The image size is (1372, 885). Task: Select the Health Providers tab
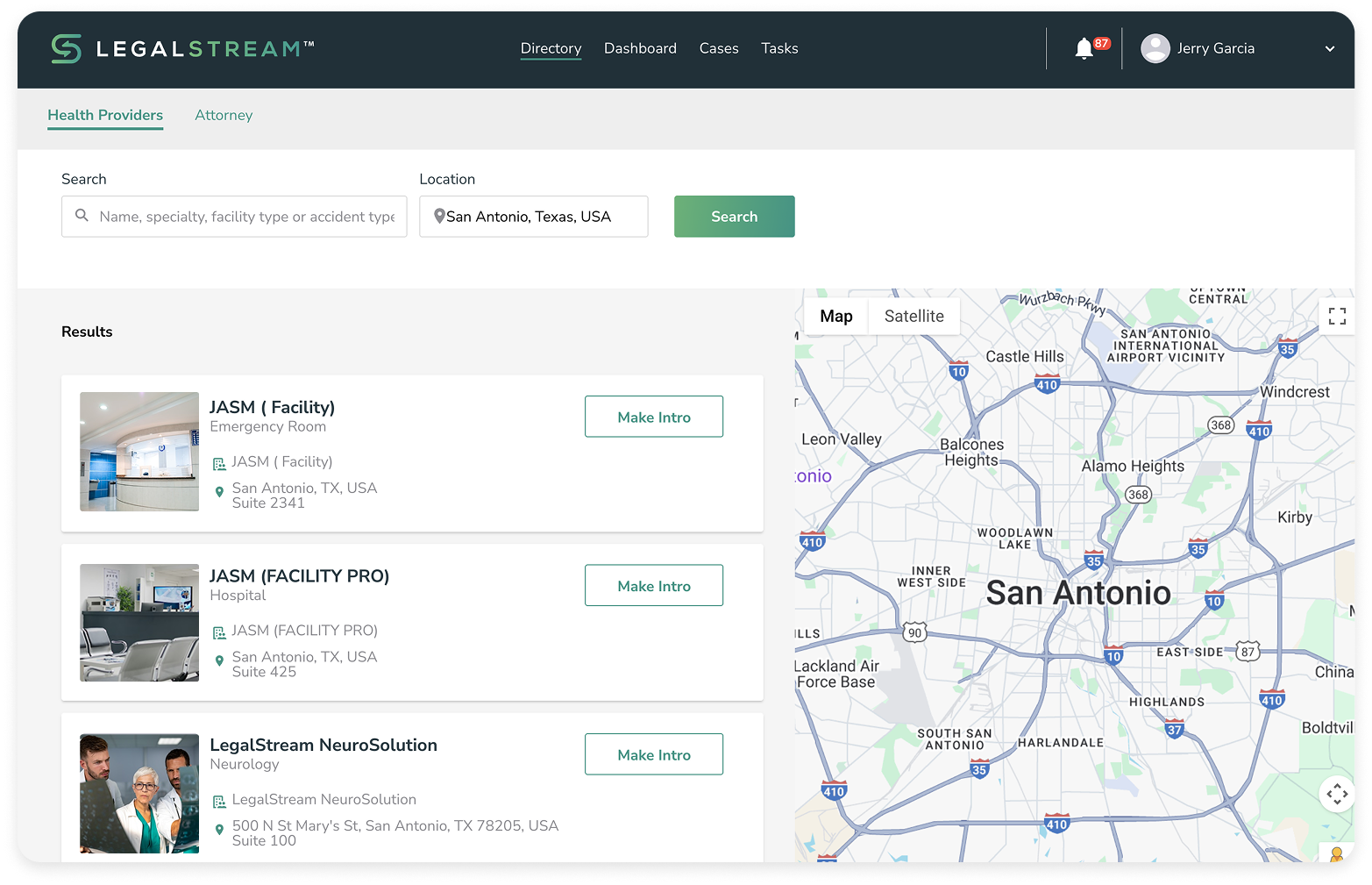point(105,116)
